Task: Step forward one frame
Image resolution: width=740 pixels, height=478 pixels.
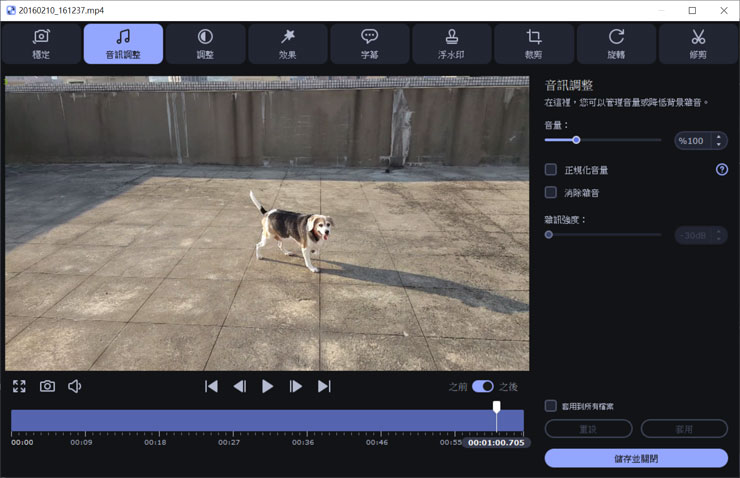Action: pos(295,386)
